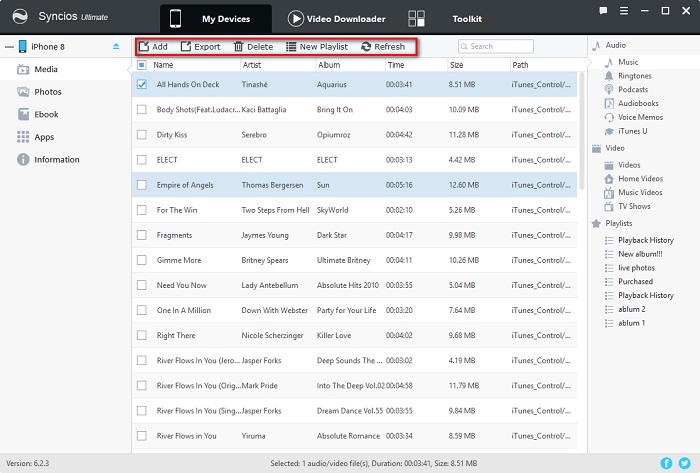Select the Right There song row
Viewport: 700px width, 473px height.
[x=354, y=336]
